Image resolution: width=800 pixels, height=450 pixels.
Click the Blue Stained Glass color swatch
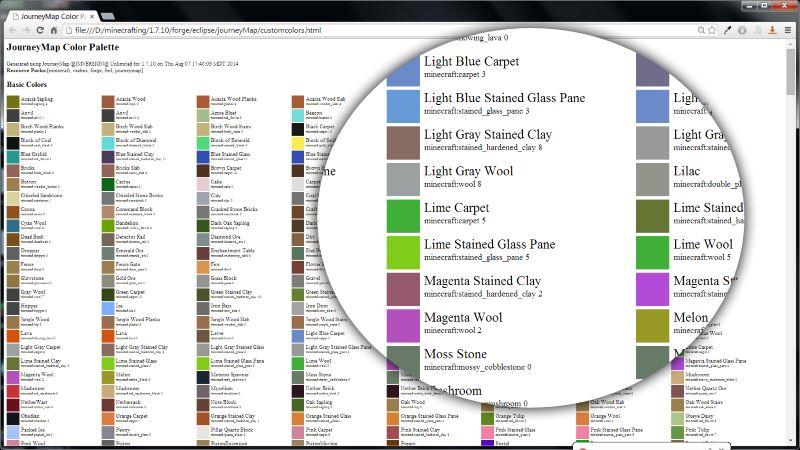click(203, 156)
